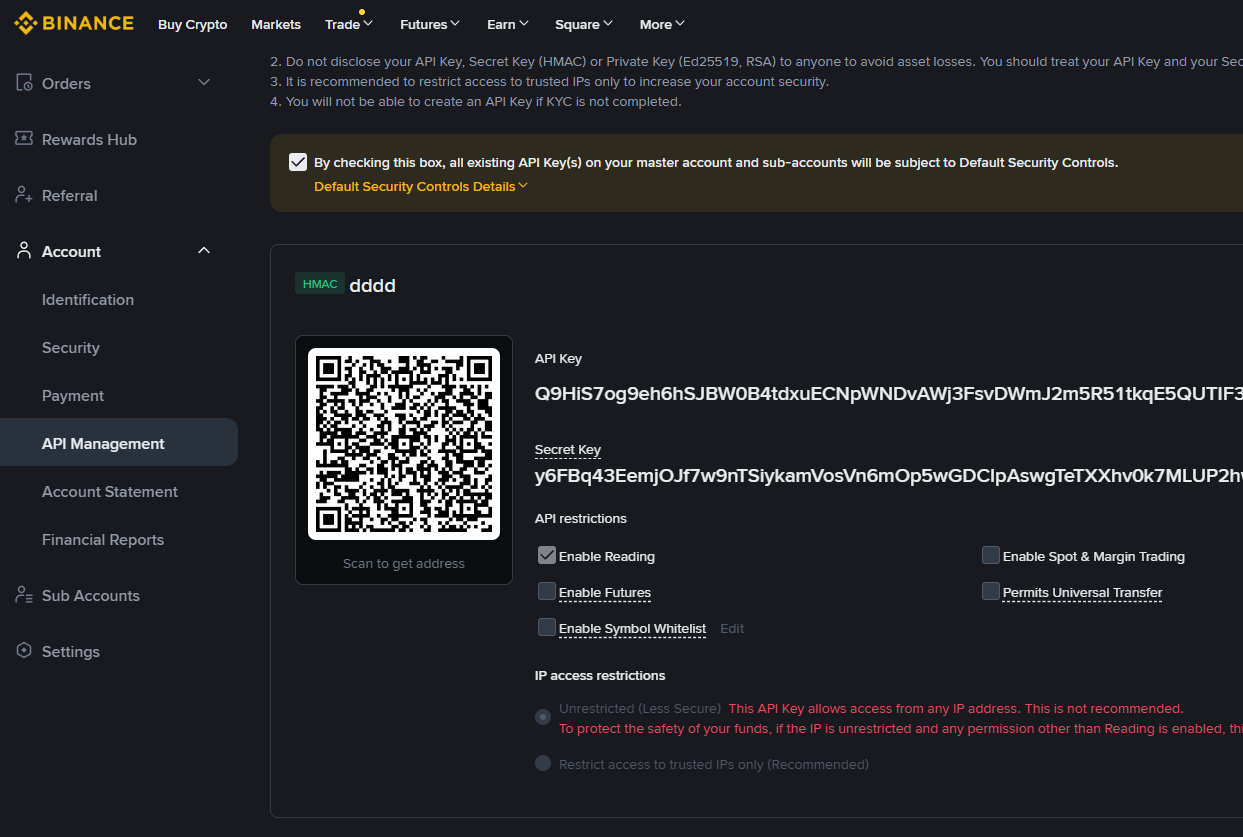1243x837 pixels.
Task: Click the Referral person-plus icon
Action: [25, 195]
